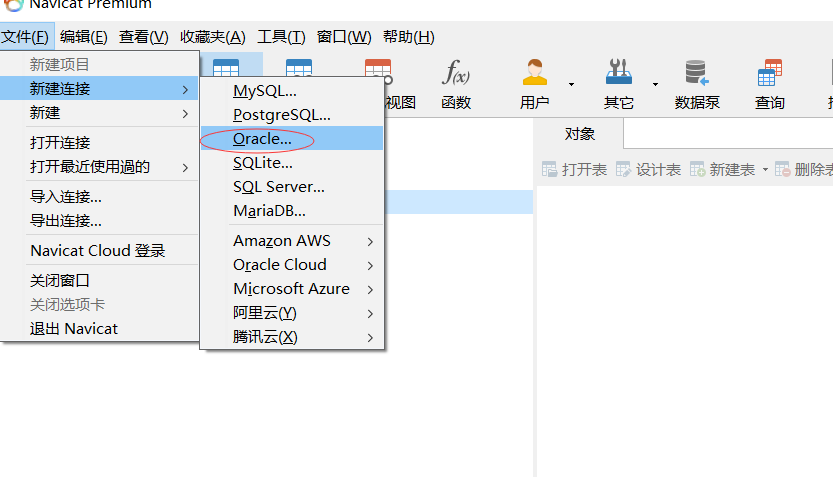Select 新建连接 in the File menu
The height and width of the screenshot is (477, 833).
(100, 88)
